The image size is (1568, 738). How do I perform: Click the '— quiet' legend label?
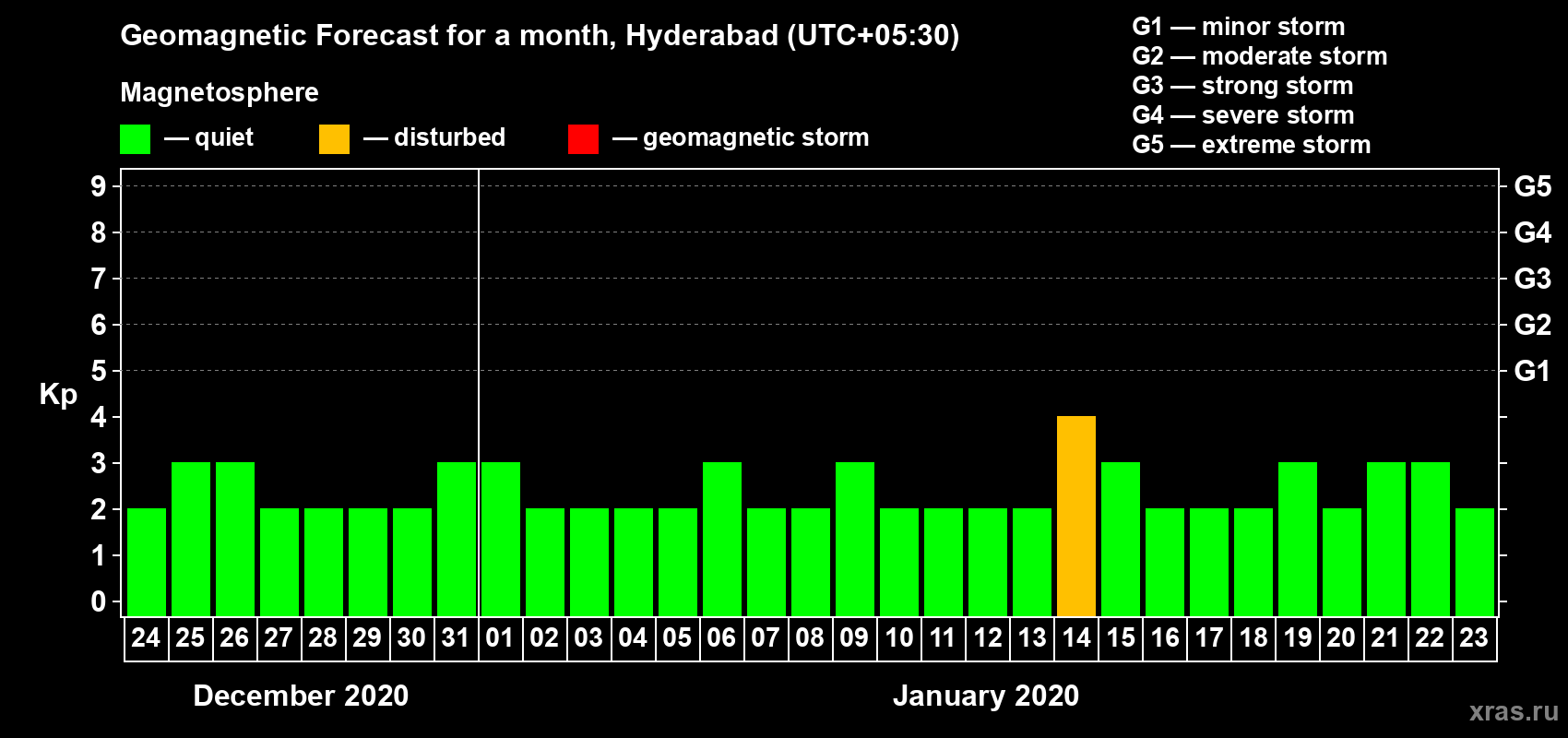(208, 138)
